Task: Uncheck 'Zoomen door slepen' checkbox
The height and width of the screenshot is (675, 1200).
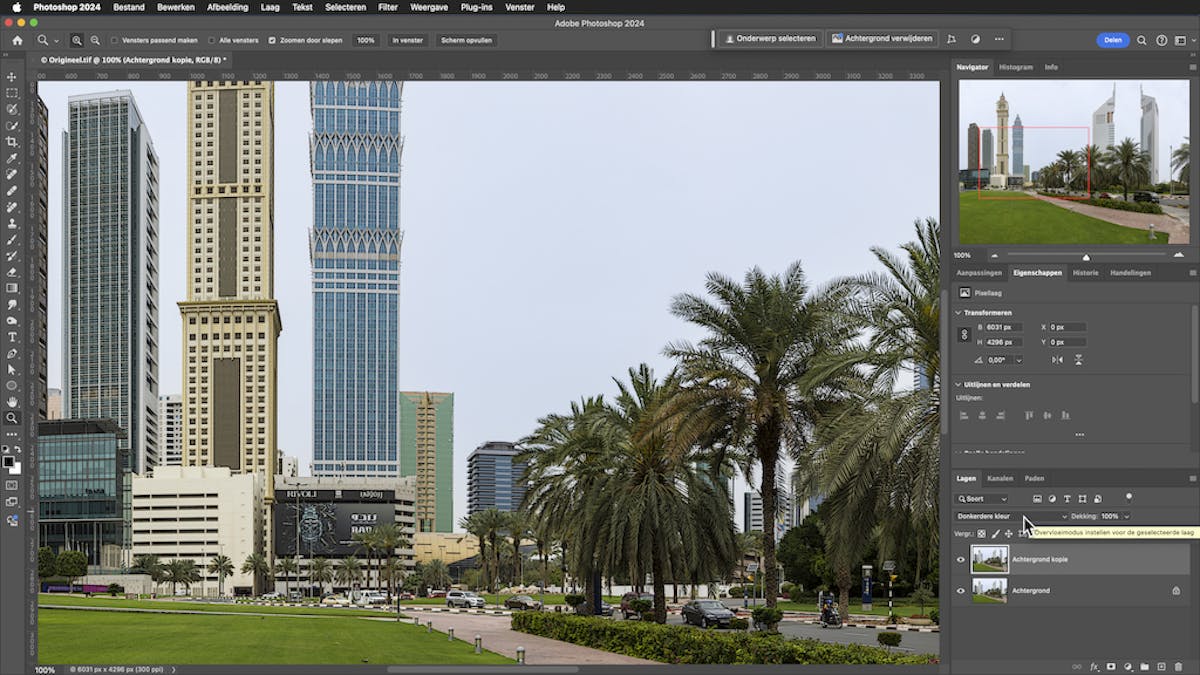Action: pos(272,40)
